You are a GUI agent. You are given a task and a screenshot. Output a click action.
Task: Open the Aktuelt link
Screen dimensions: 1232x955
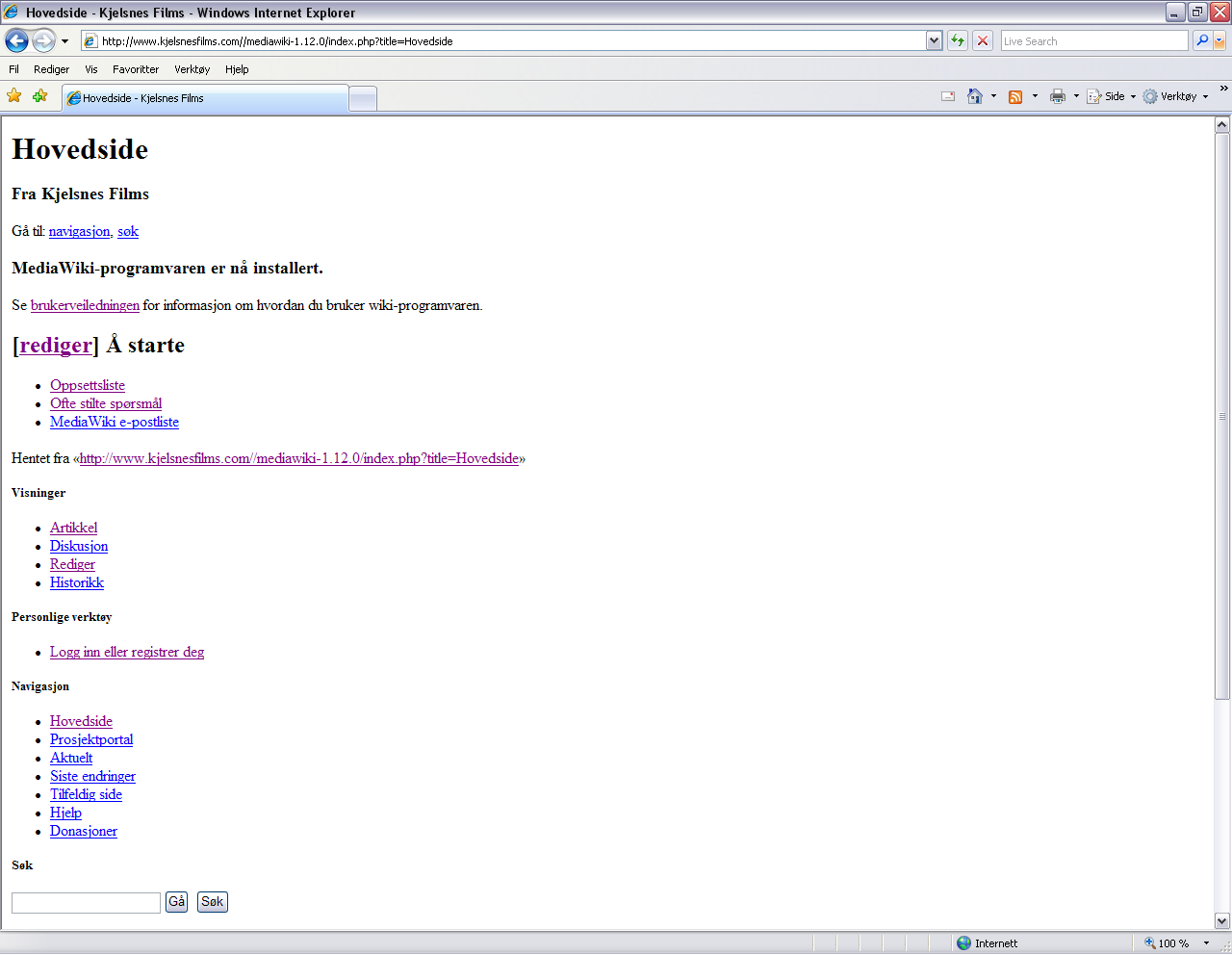click(x=71, y=758)
